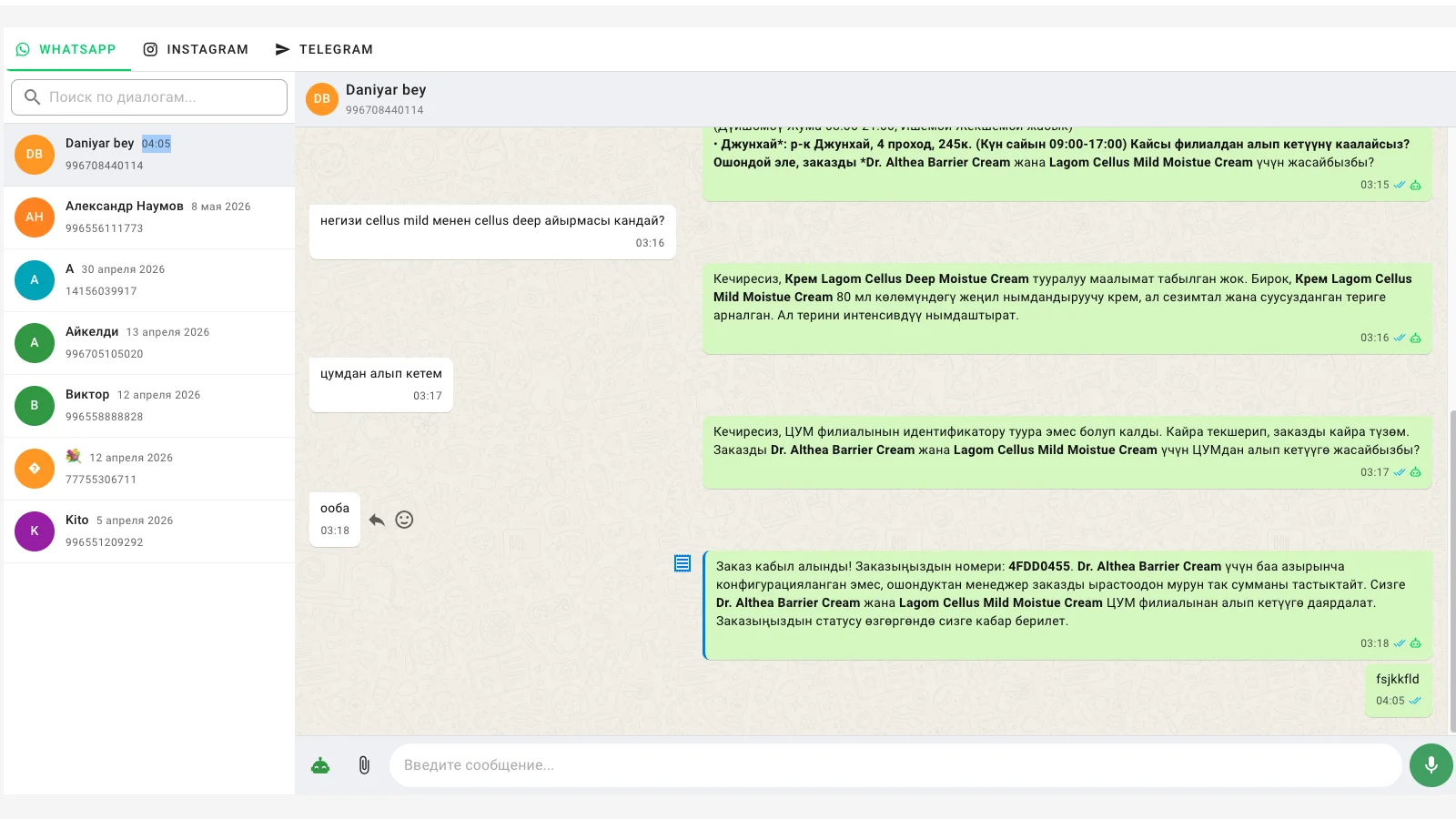
Task: Click the WhatsApp logo icon in tab
Action: click(23, 49)
